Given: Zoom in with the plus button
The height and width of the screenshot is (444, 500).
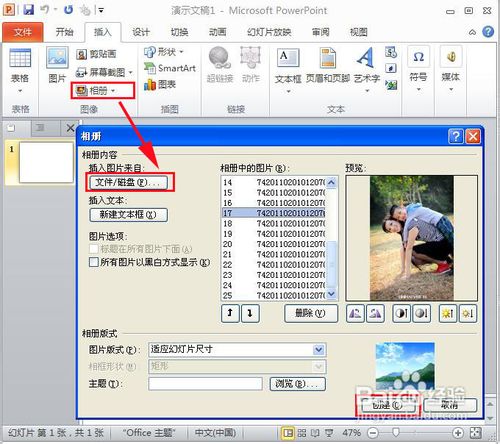Looking at the screenshot, I should point(458,433).
